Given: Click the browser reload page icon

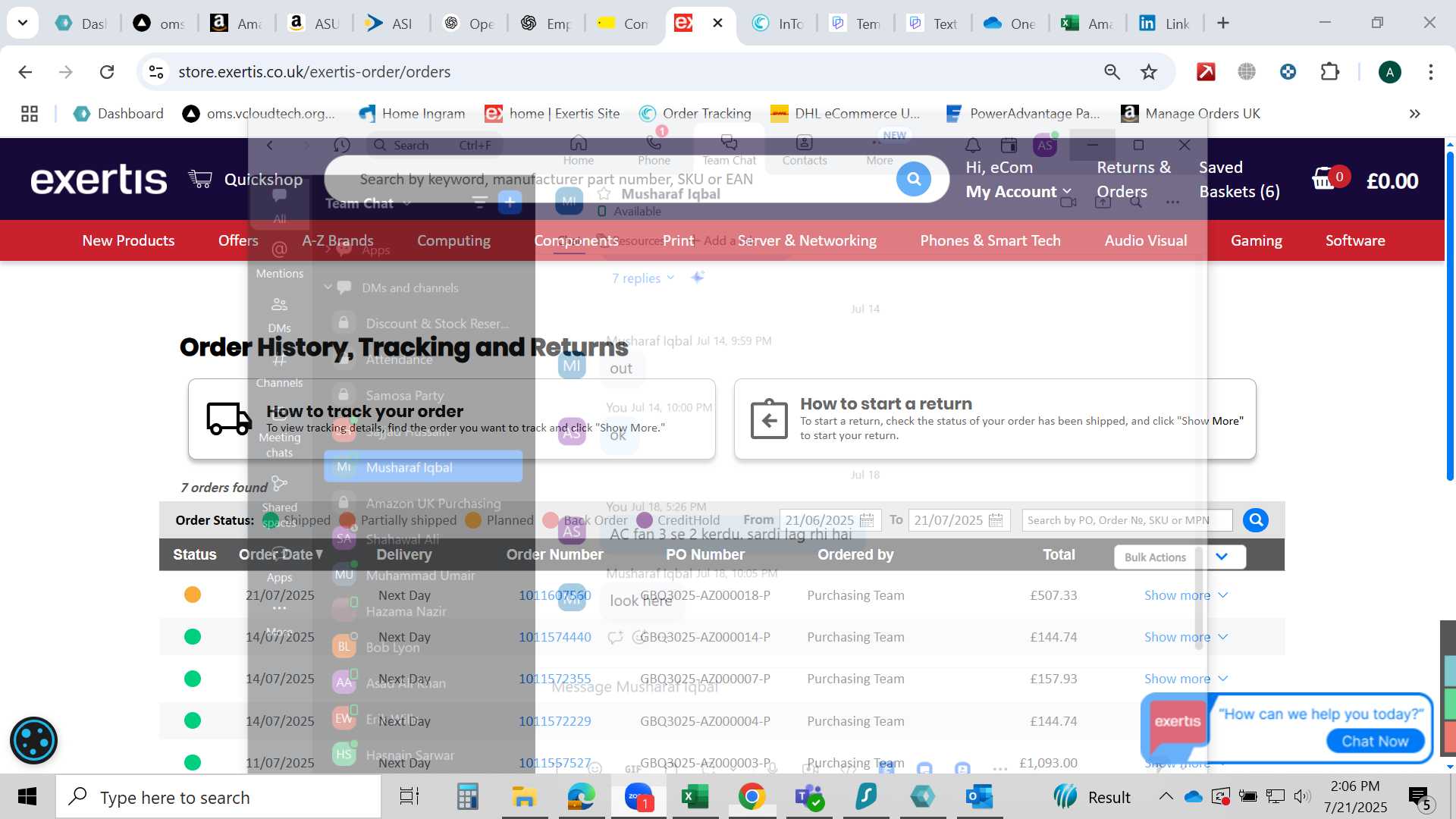Looking at the screenshot, I should point(107,72).
